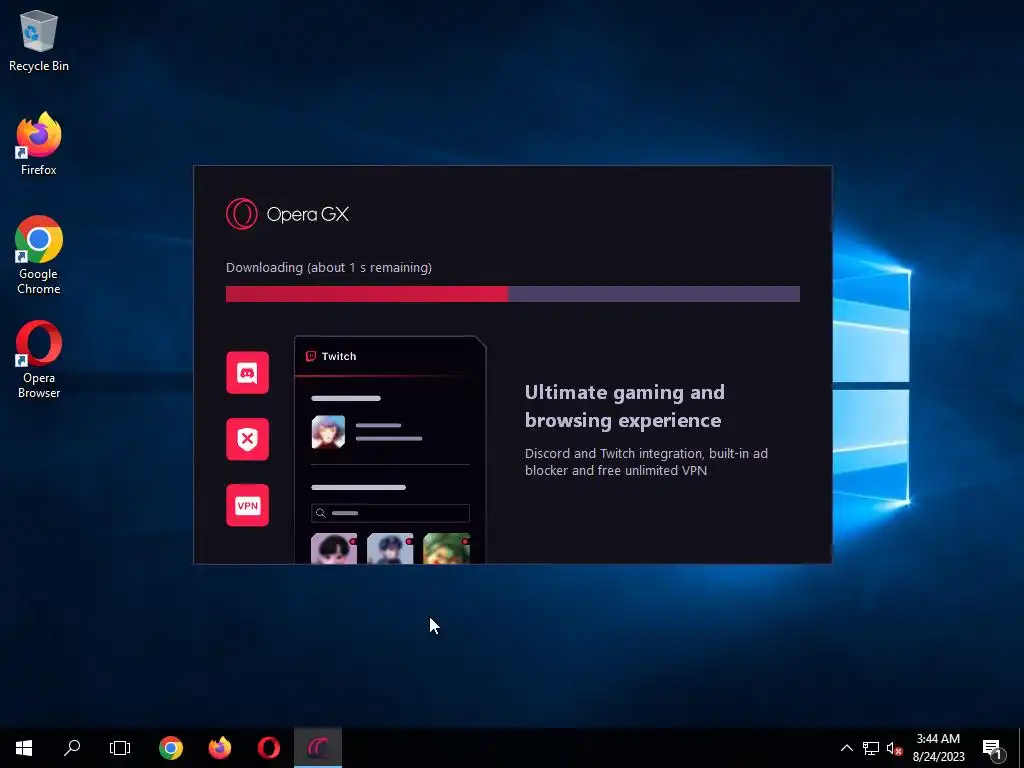Click the streamer avatar in Twitch panel
1024x768 pixels.
click(328, 432)
